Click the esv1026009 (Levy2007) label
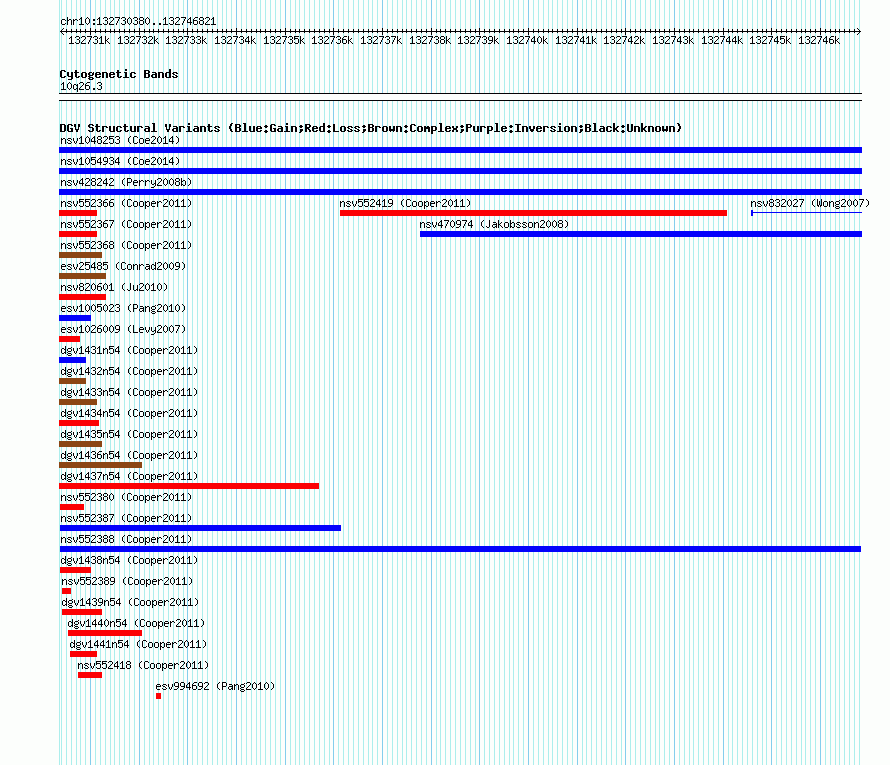 123,329
